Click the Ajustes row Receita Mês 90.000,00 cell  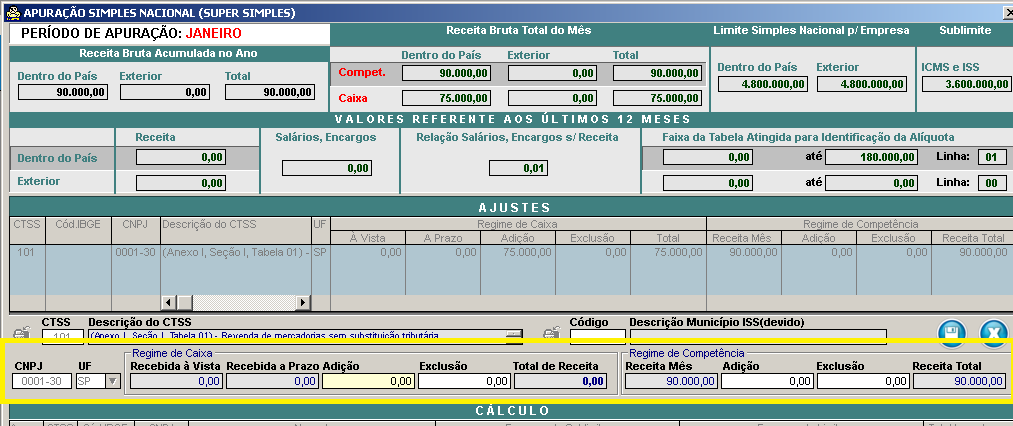click(744, 252)
